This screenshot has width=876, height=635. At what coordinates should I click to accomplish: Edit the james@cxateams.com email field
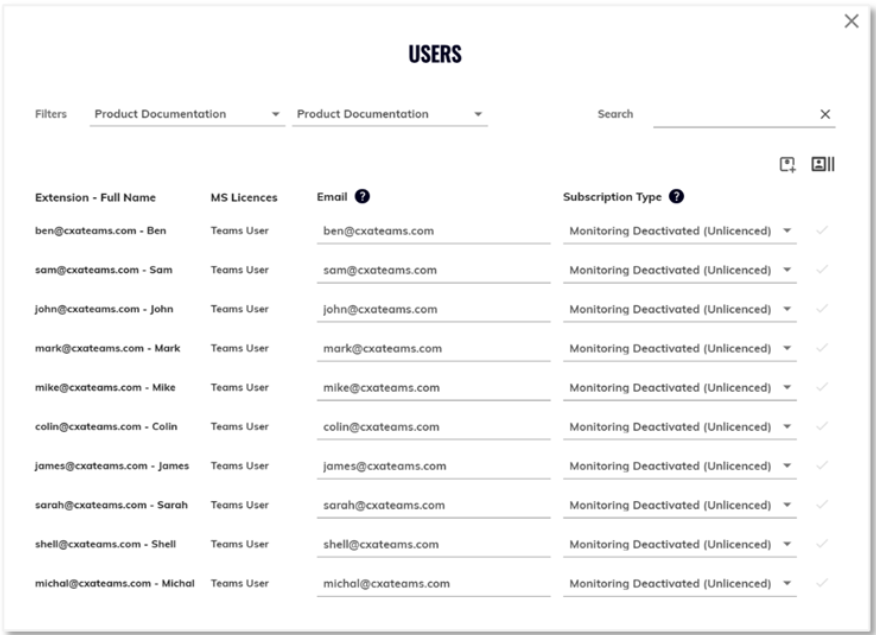point(433,466)
